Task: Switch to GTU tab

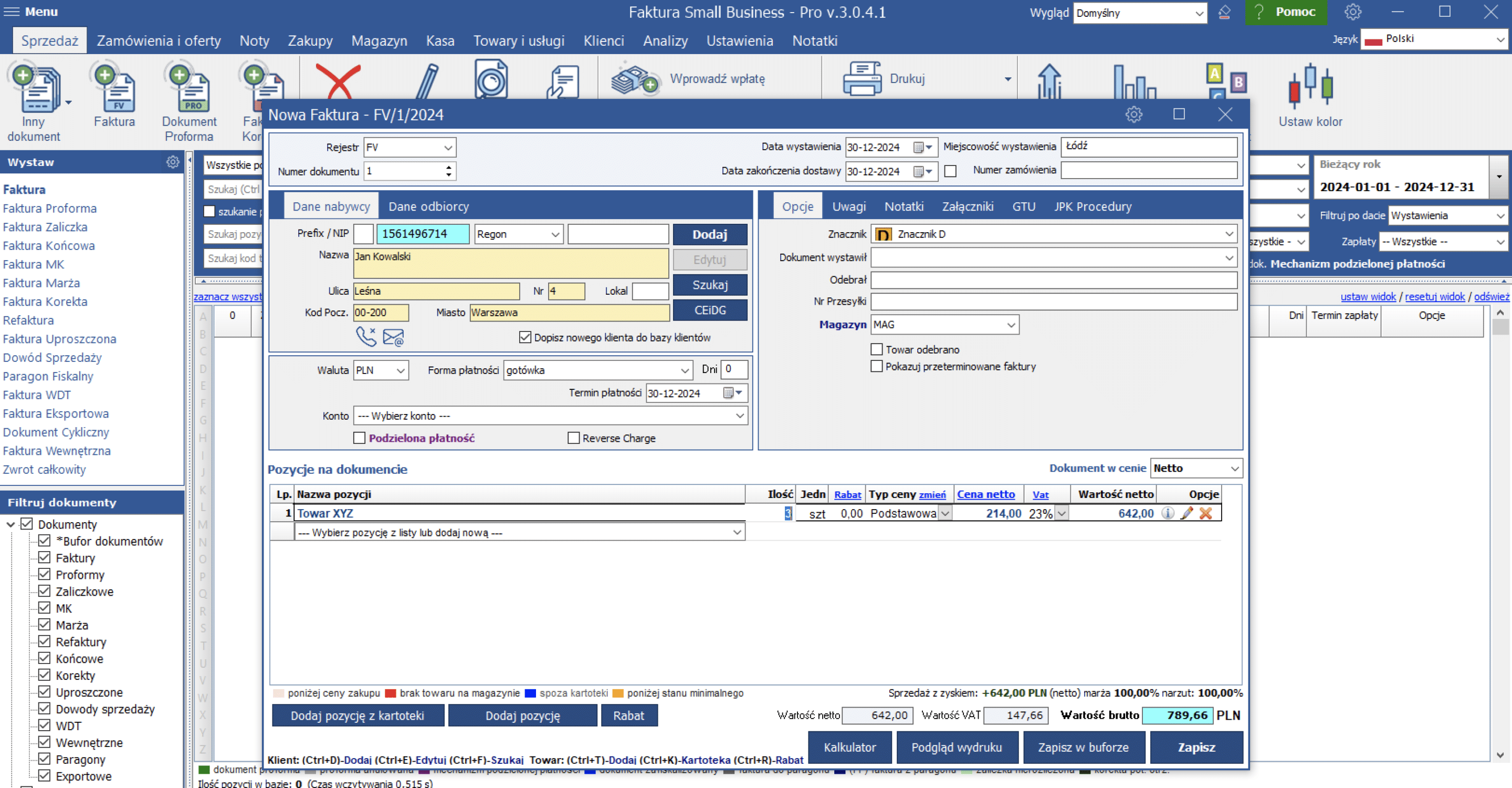Action: tap(1023, 206)
